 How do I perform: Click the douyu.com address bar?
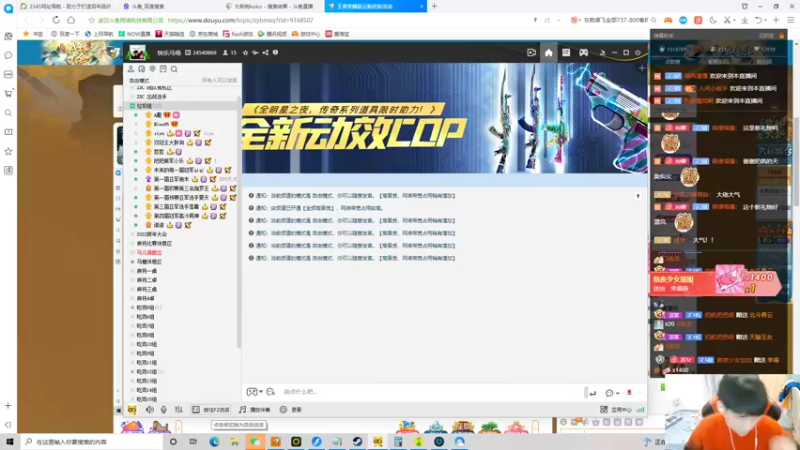pyautogui.click(x=306, y=20)
